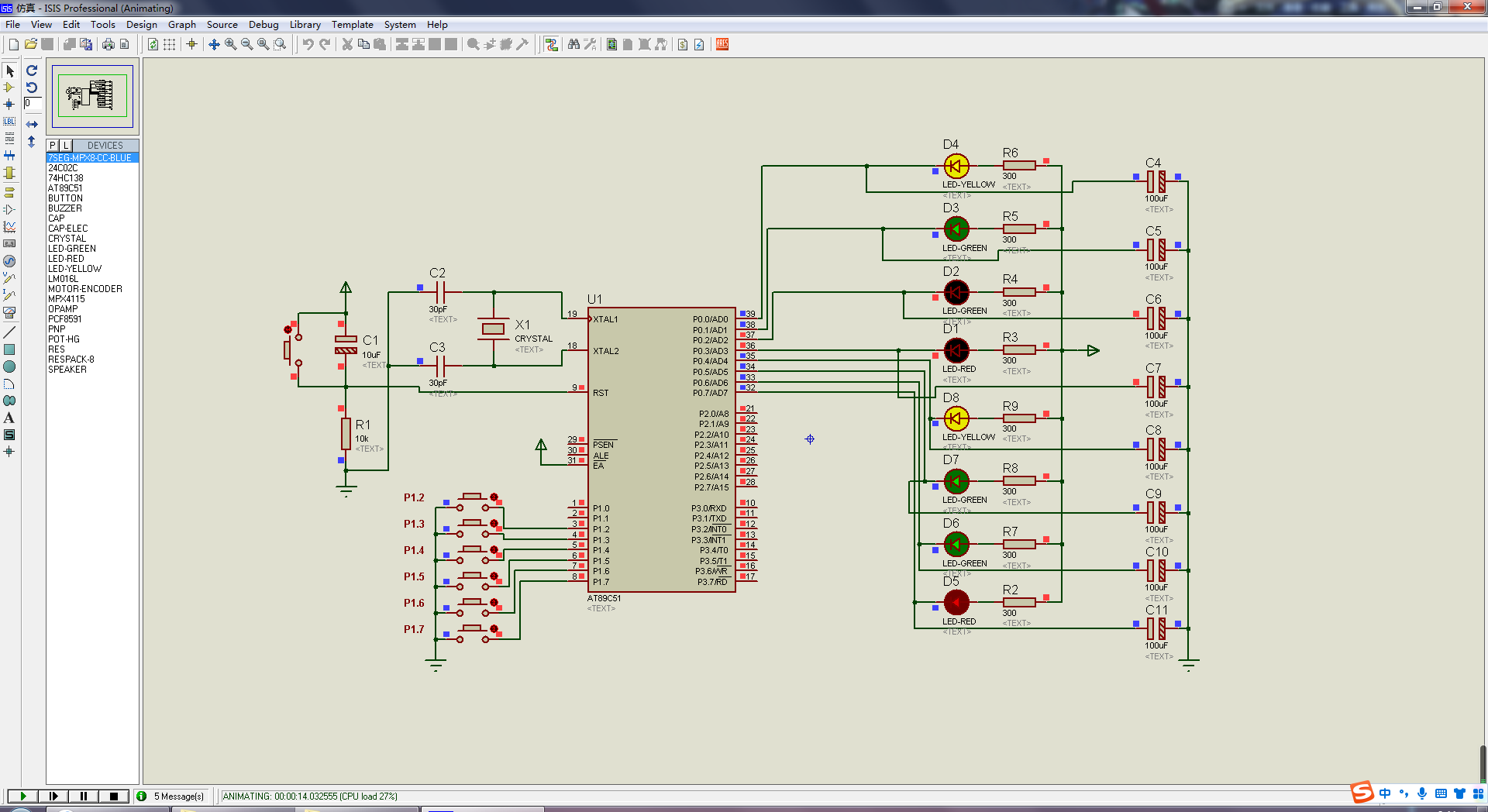Create a new design file
The image size is (1488, 812).
[x=14, y=44]
